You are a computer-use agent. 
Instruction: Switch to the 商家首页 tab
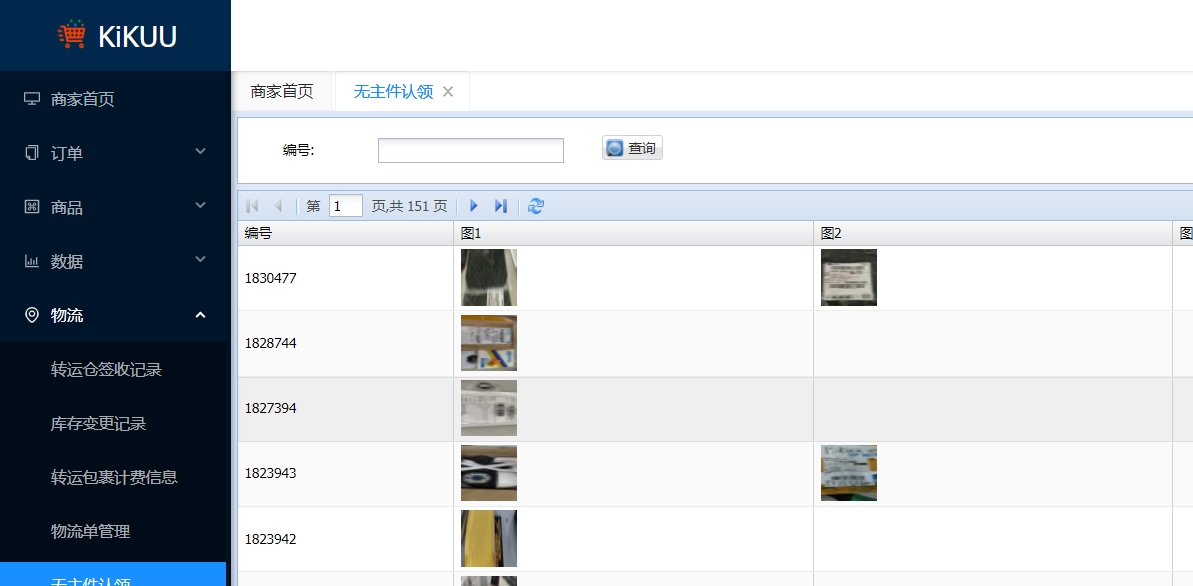tap(282, 91)
